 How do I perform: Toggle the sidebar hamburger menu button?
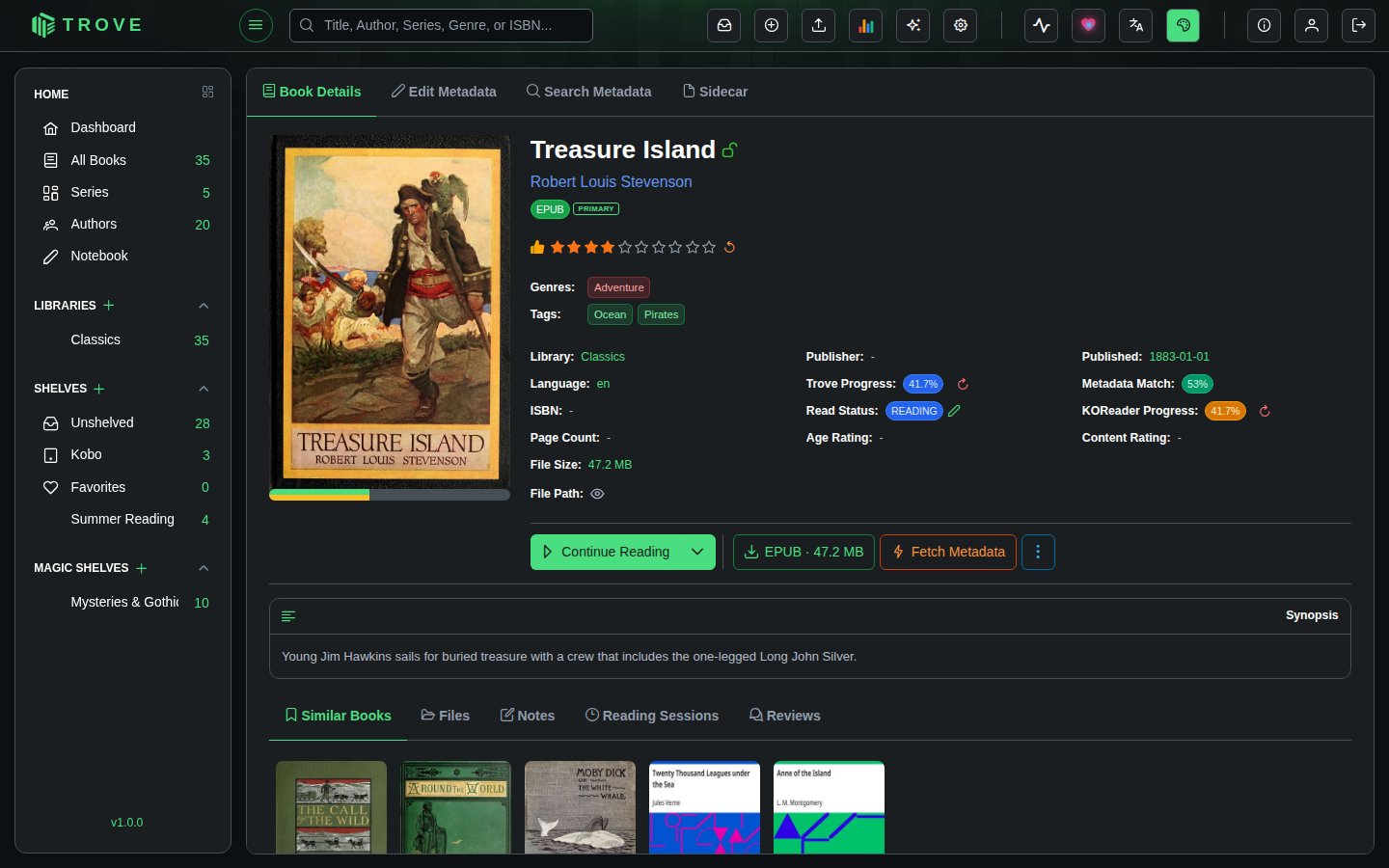[256, 25]
